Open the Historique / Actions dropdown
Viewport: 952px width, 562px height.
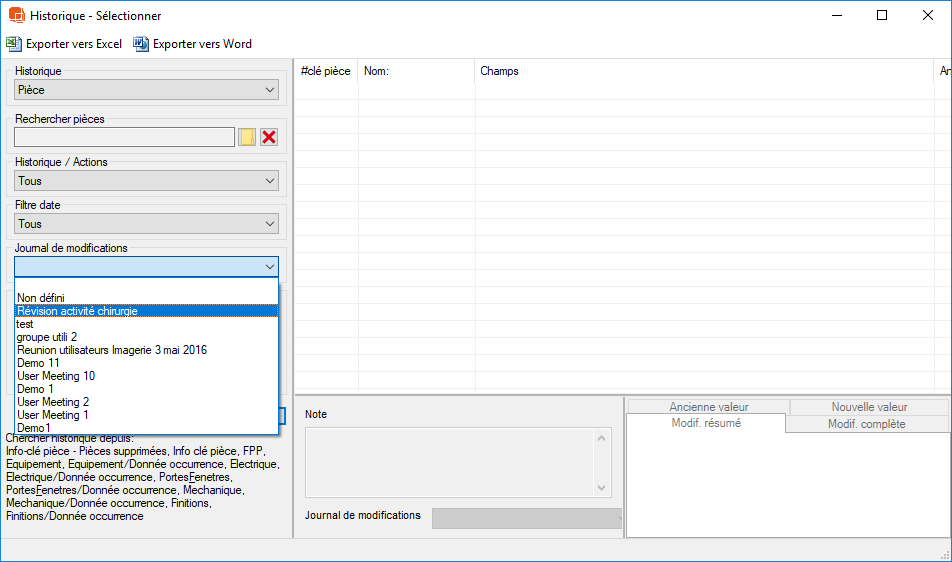pyautogui.click(x=270, y=181)
